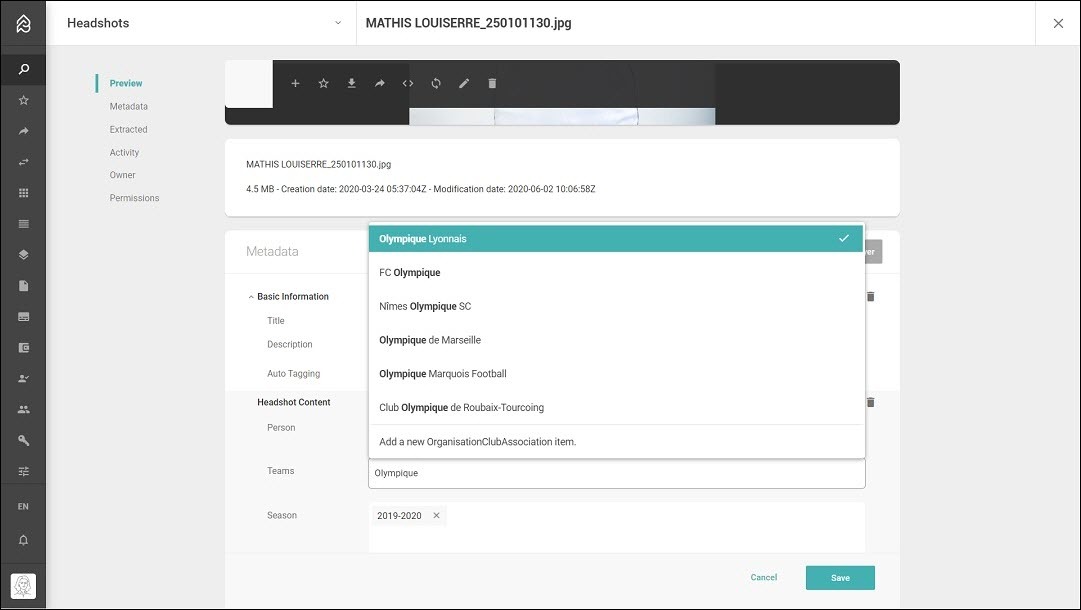Viewport: 1081px width, 610px height.
Task: Open the users group icon in sidebar
Action: [x=23, y=409]
